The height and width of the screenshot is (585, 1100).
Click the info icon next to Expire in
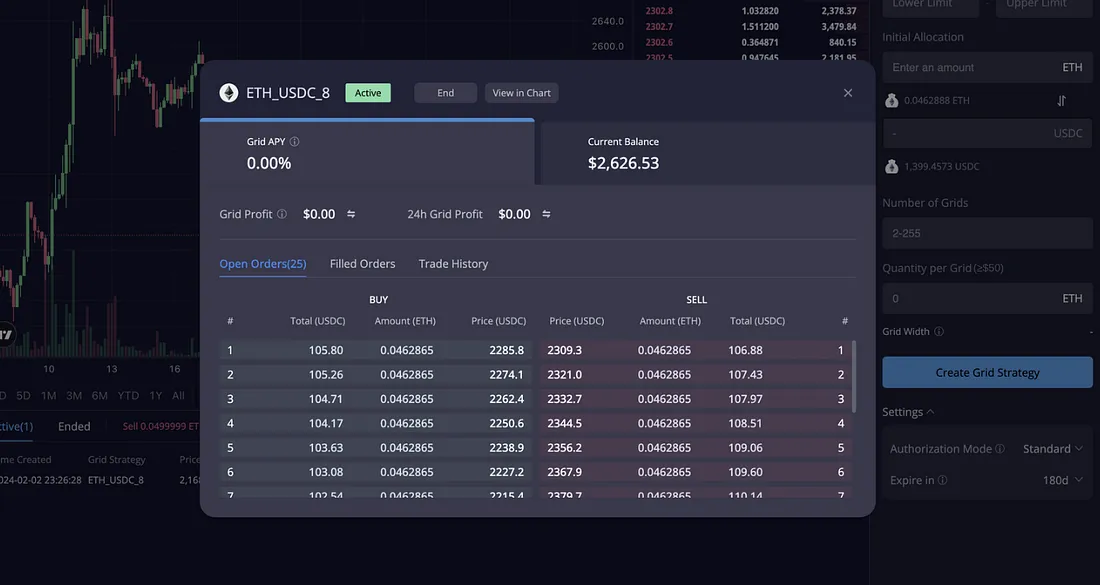942,480
